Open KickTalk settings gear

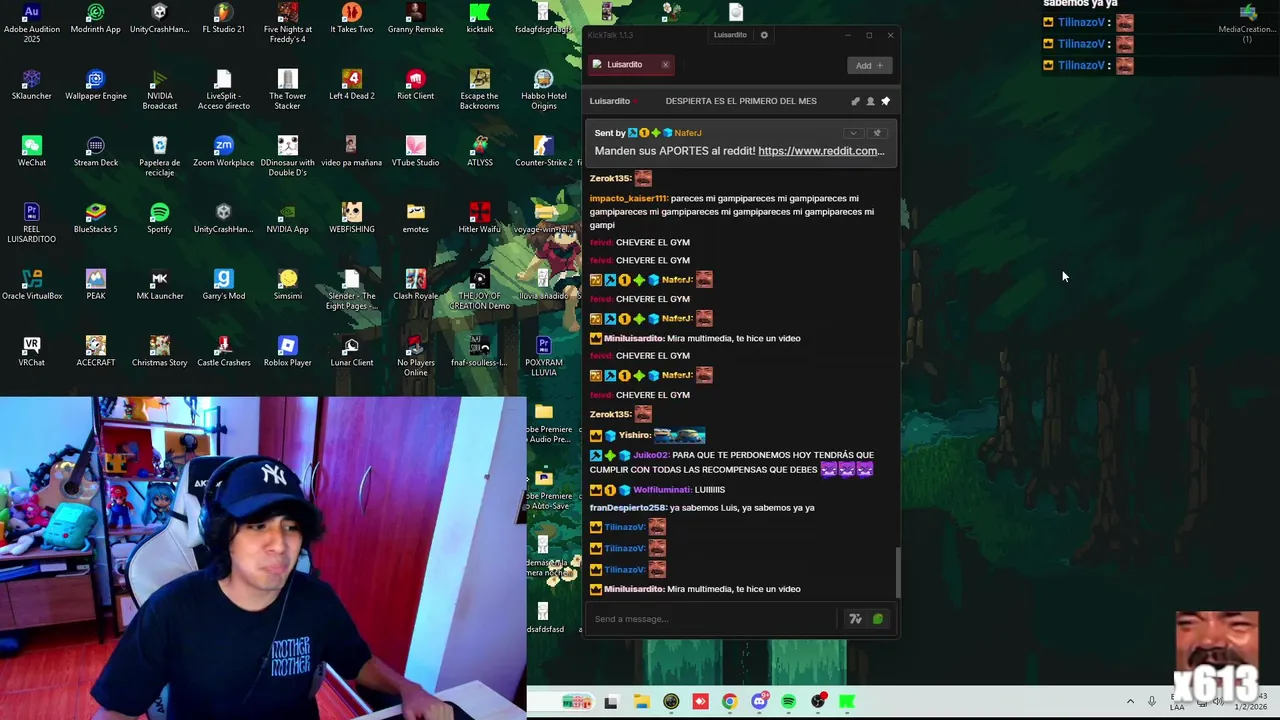(x=764, y=35)
